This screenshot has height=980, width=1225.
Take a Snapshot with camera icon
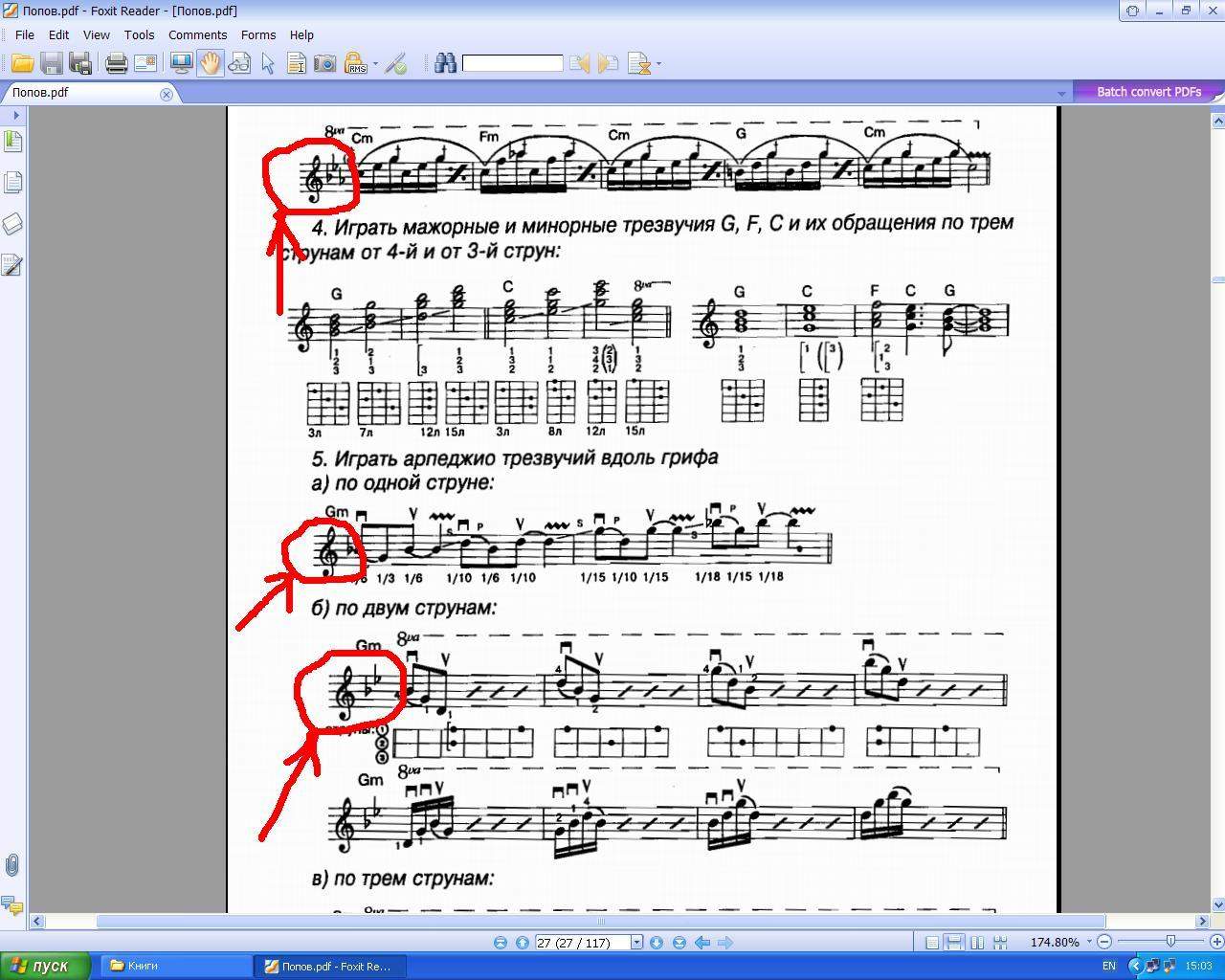click(x=325, y=64)
